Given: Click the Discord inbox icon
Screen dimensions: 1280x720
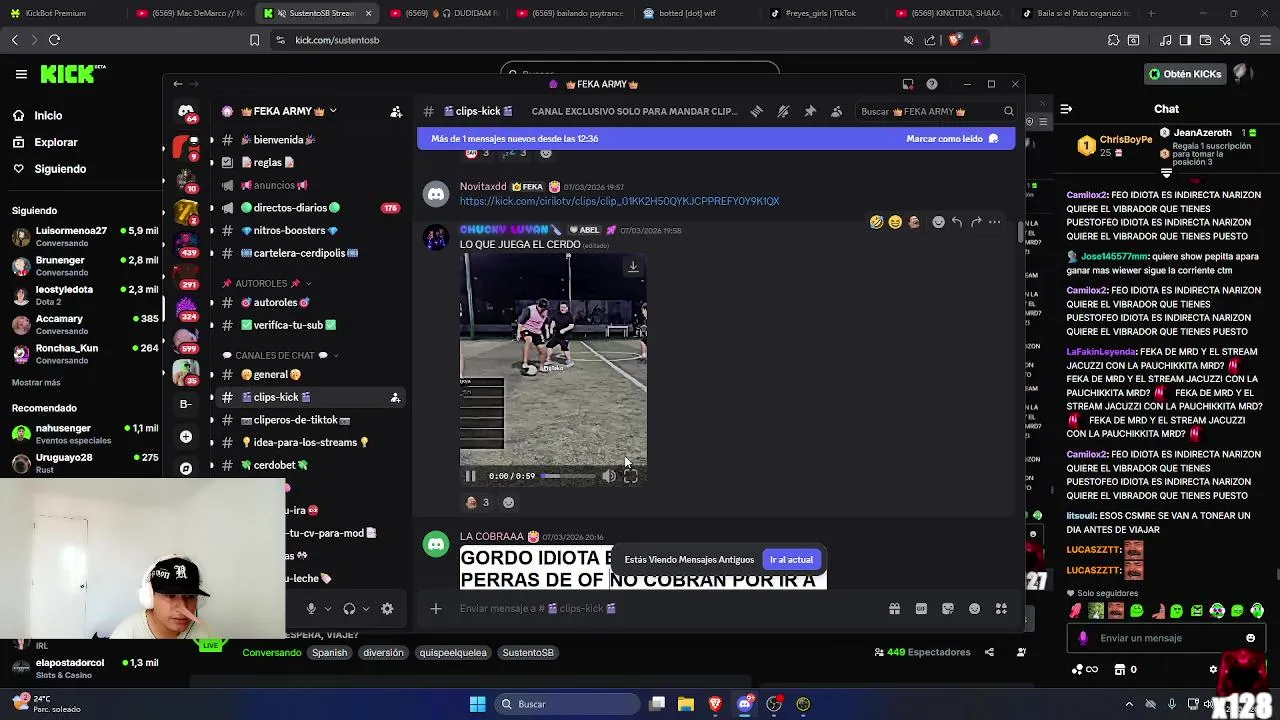Looking at the screenshot, I should pos(908,84).
